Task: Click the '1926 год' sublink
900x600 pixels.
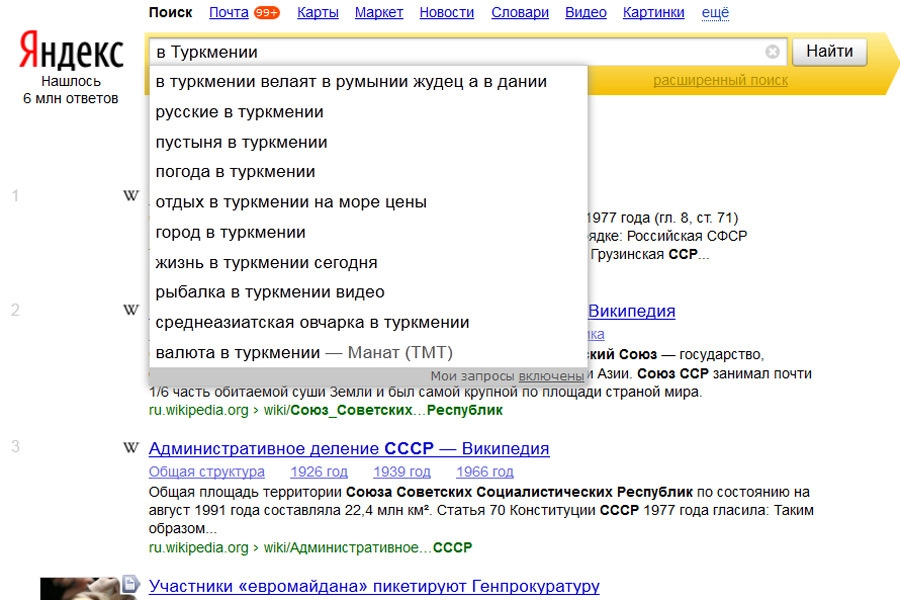Action: pyautogui.click(x=318, y=472)
